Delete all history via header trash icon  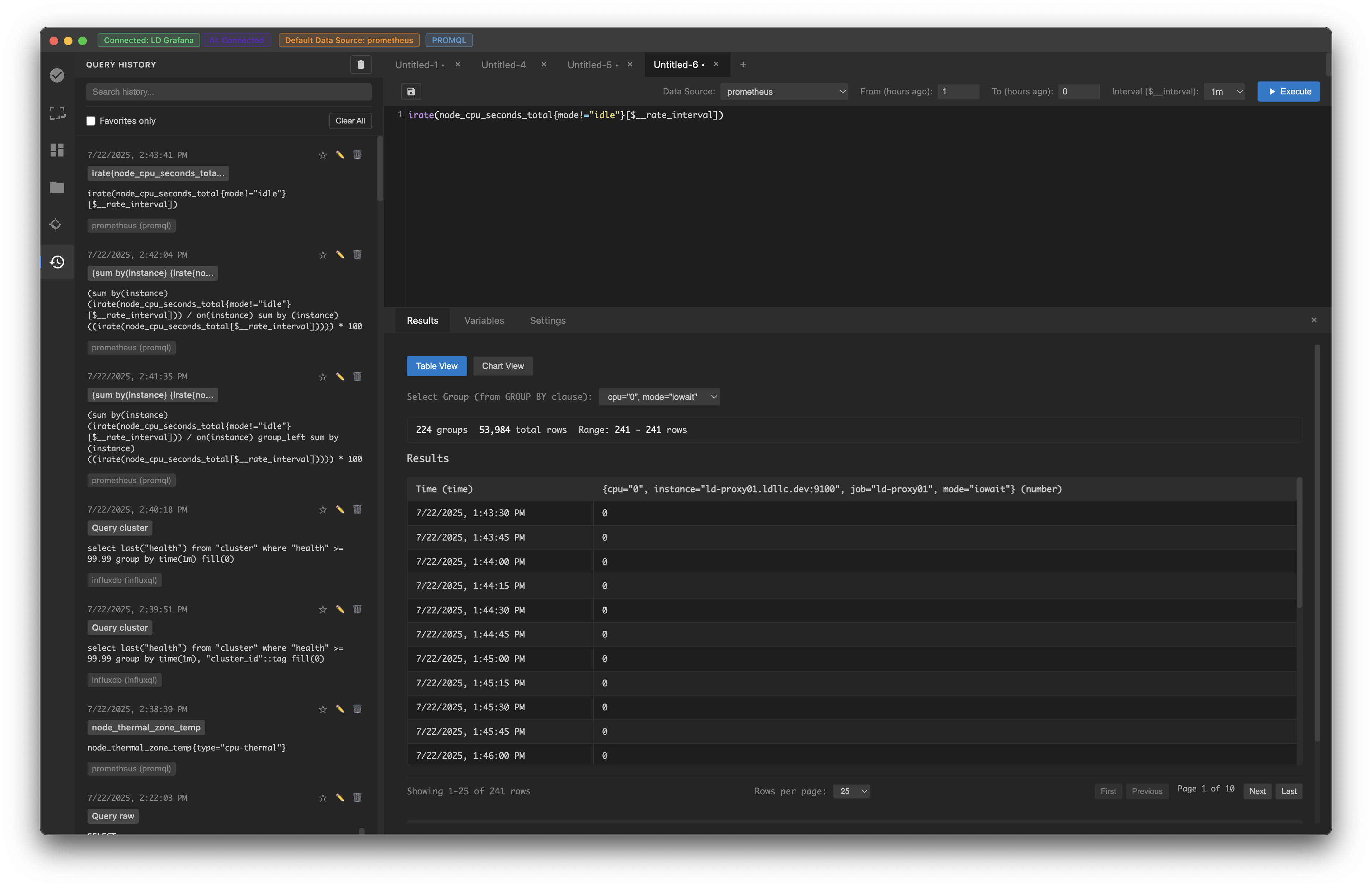(x=361, y=65)
